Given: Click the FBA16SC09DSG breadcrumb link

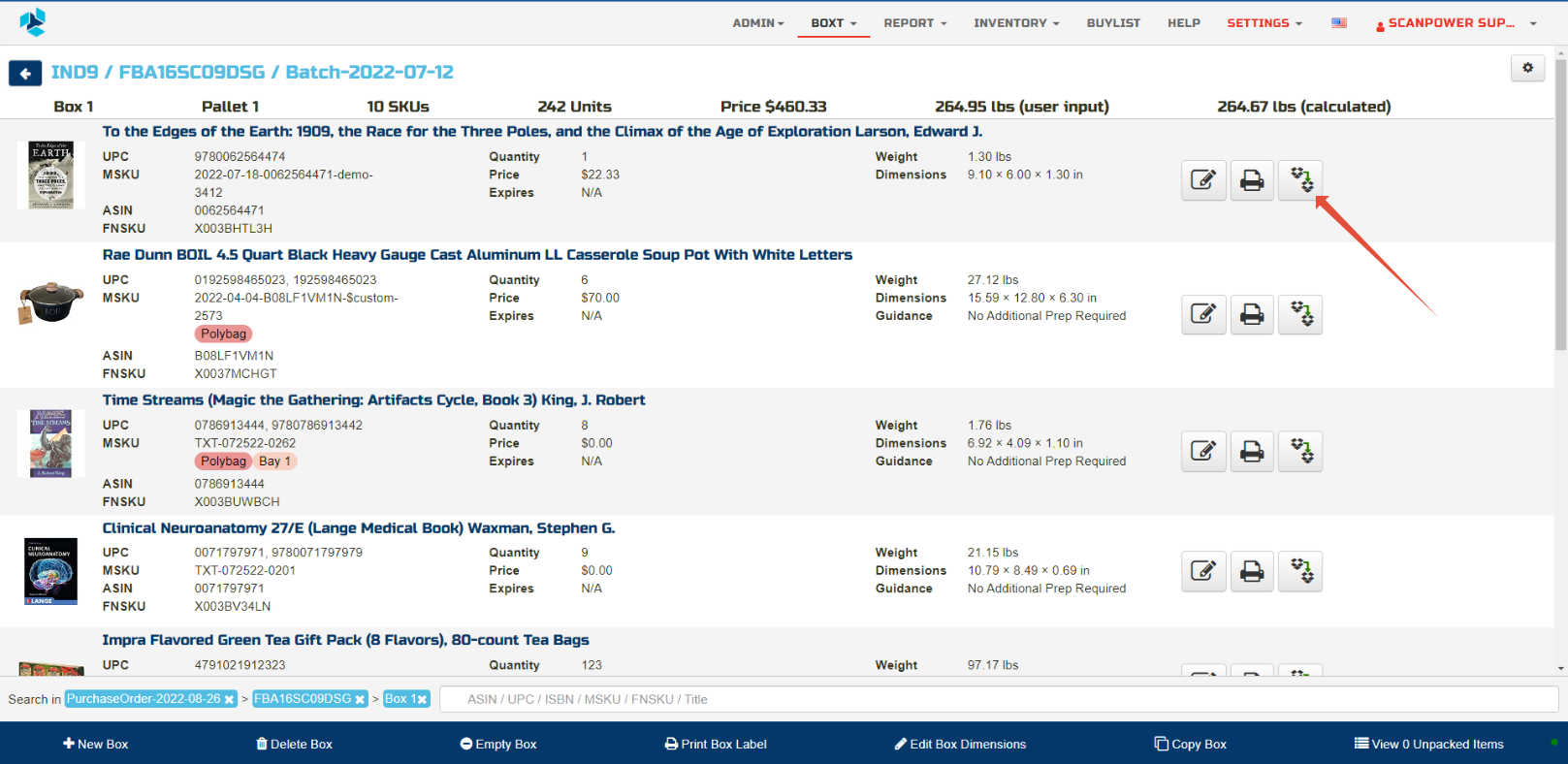Looking at the screenshot, I should 192,73.
